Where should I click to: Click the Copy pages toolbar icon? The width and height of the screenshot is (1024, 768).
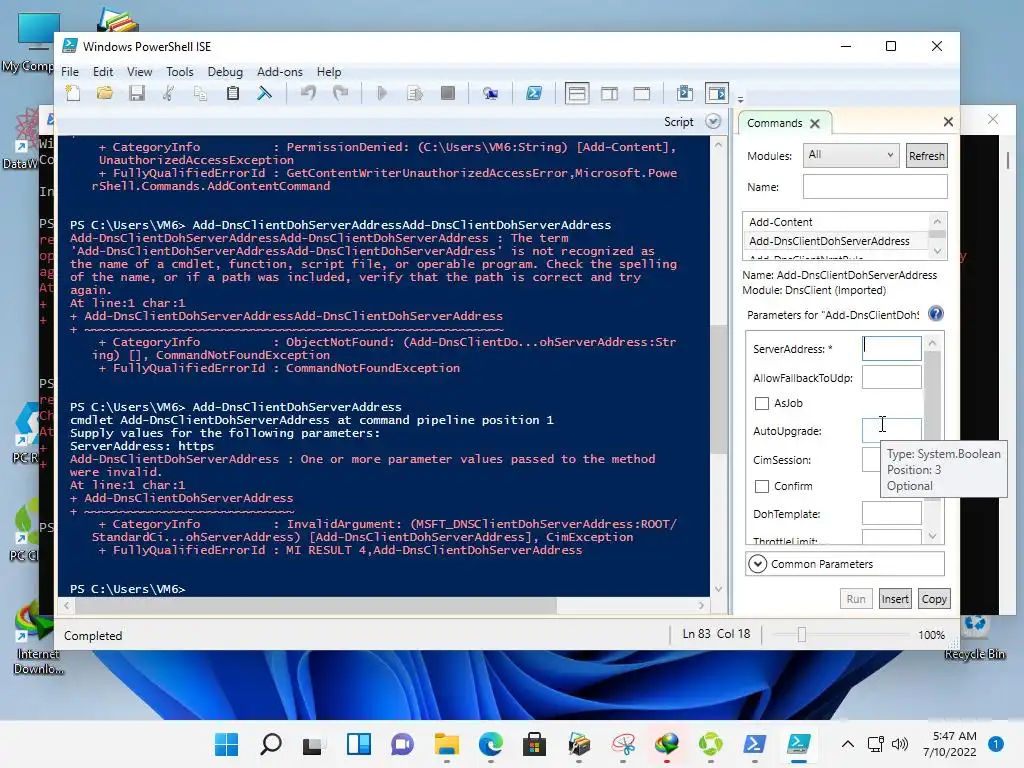tap(200, 93)
